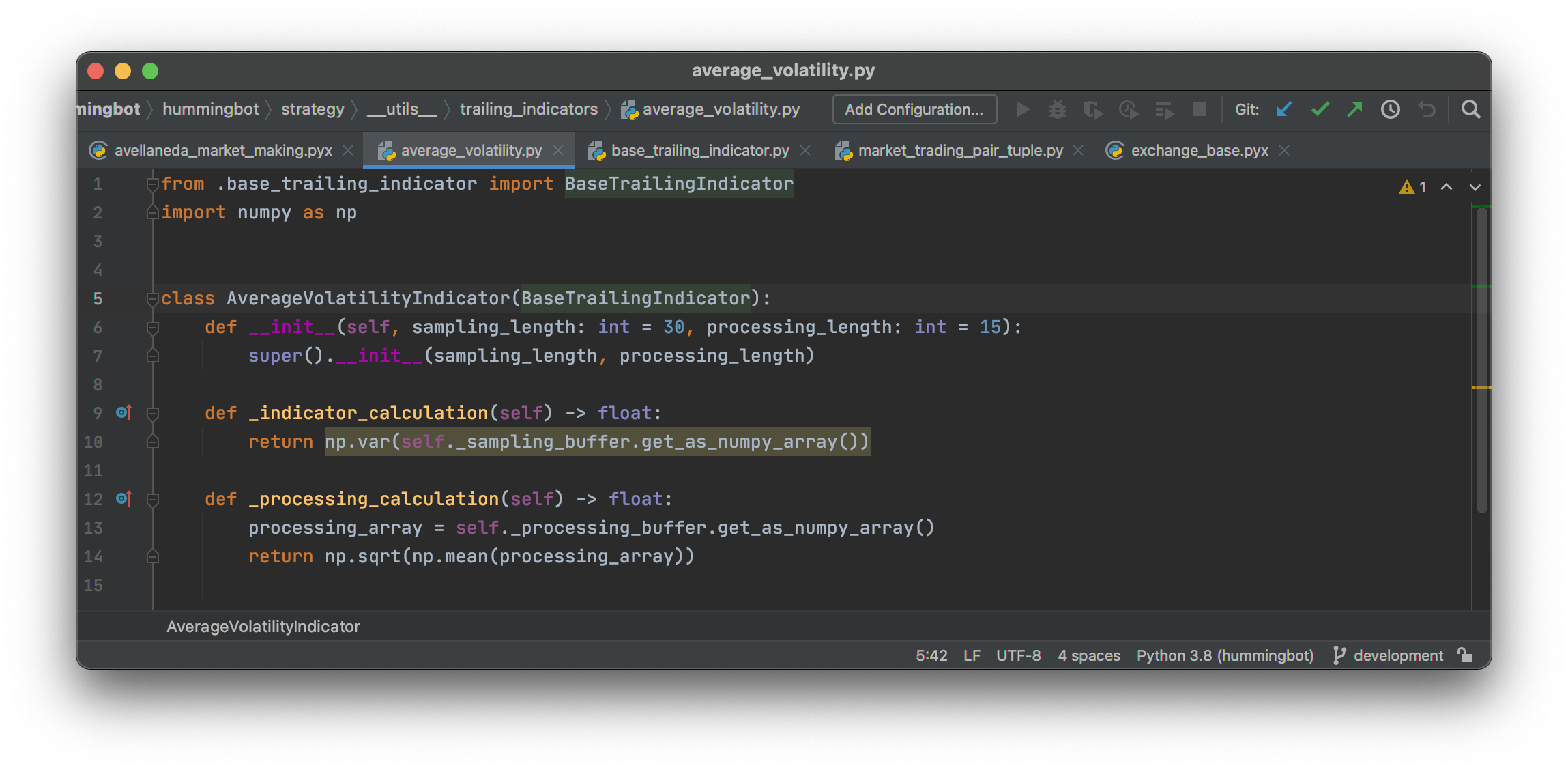Click the Git update project arrow icon
Viewport: 1568px width, 770px height.
click(x=1284, y=109)
